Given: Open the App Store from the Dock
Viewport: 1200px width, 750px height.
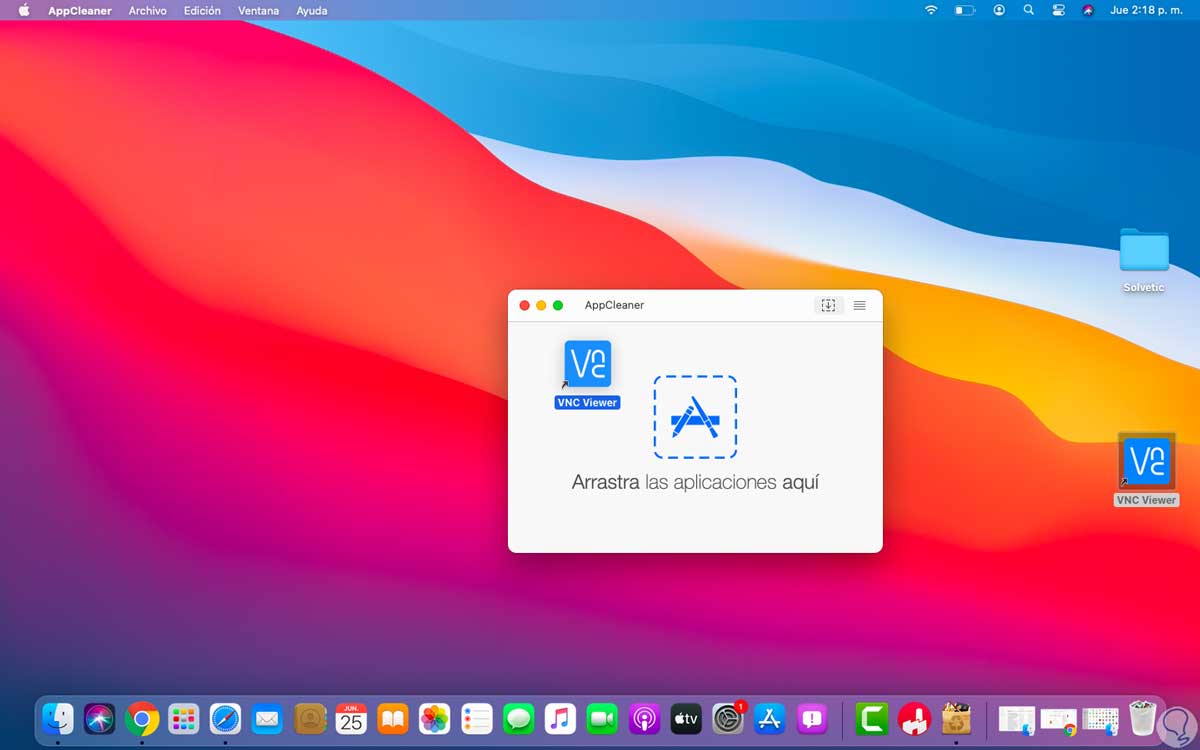Looking at the screenshot, I should (769, 718).
